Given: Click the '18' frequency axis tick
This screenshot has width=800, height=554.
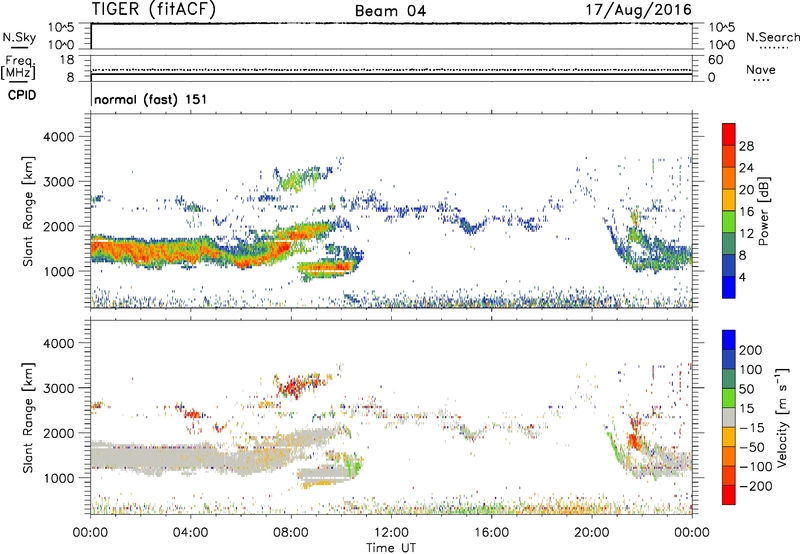Looking at the screenshot, I should point(67,60).
